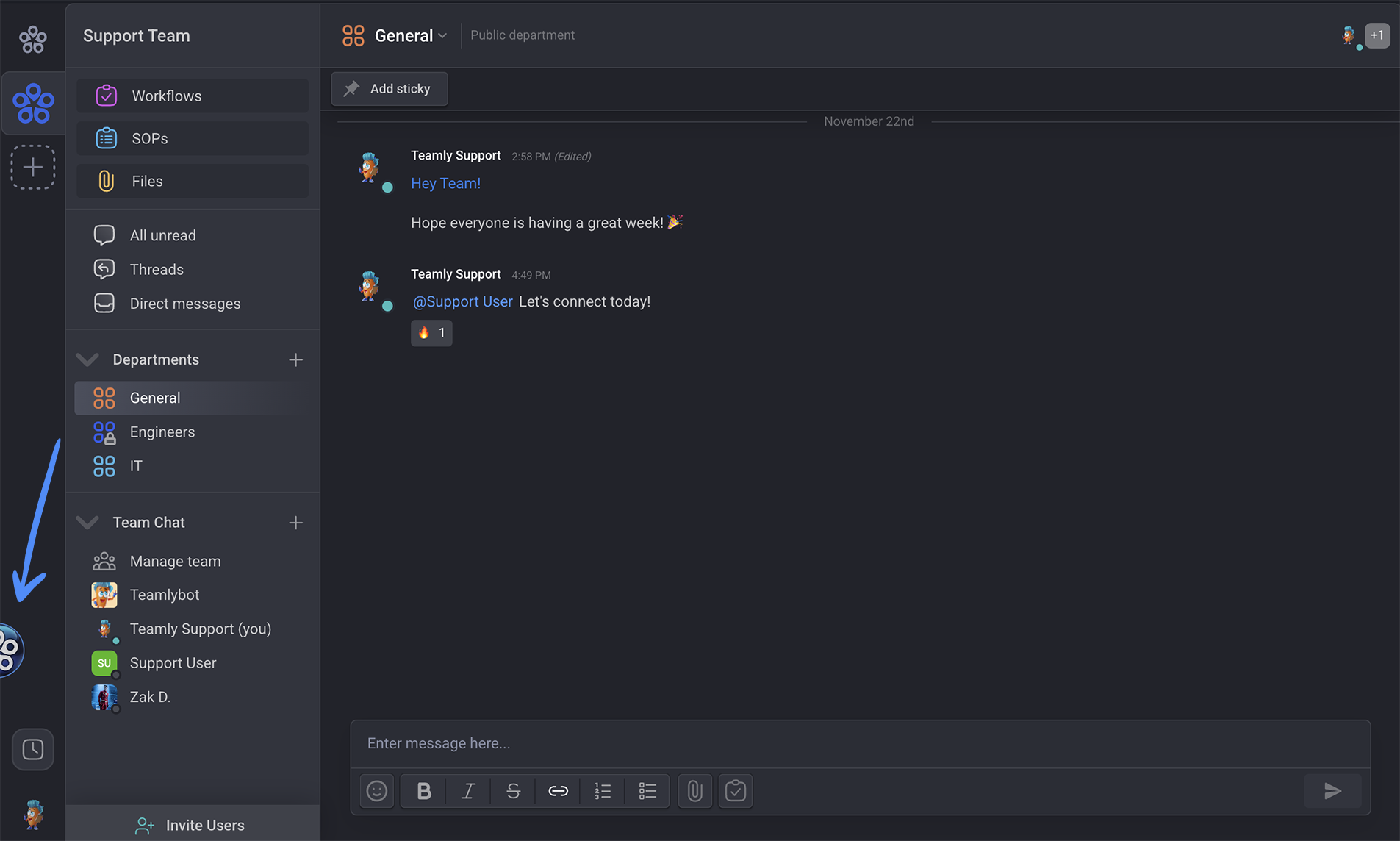Image resolution: width=1400 pixels, height=841 pixels.
Task: Open the clock history icon
Action: pos(33,749)
